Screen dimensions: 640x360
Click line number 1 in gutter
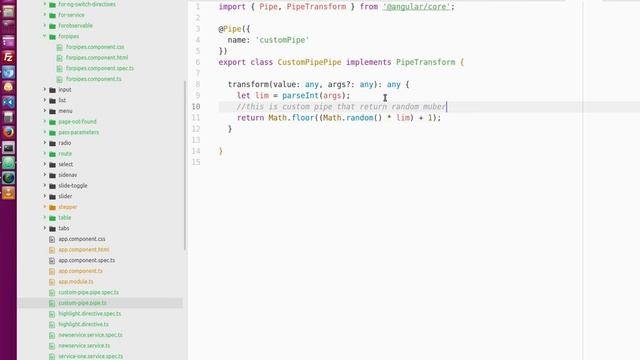point(198,7)
